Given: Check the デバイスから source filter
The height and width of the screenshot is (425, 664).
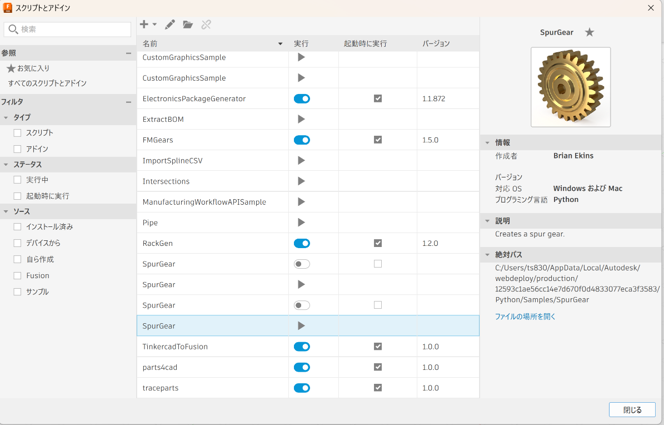Looking at the screenshot, I should click(17, 243).
